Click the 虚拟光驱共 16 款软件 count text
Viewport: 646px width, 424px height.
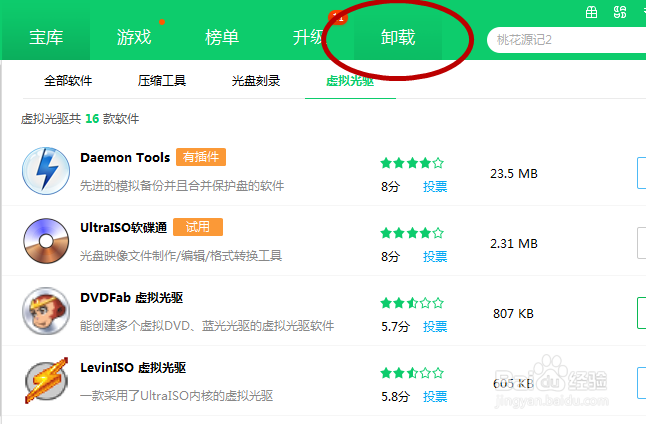(x=80, y=119)
